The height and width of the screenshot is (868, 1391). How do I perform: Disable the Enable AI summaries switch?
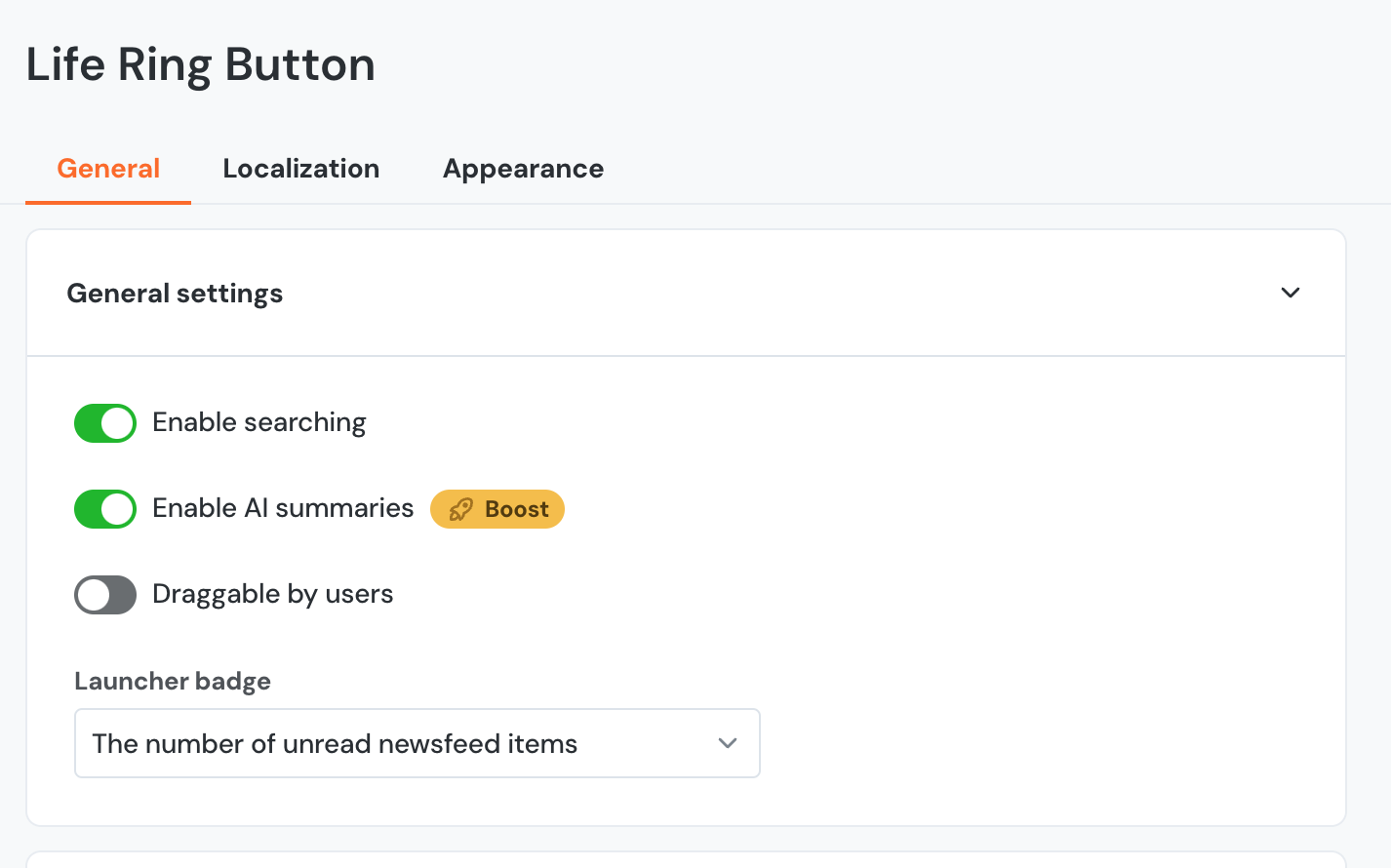pyautogui.click(x=105, y=509)
